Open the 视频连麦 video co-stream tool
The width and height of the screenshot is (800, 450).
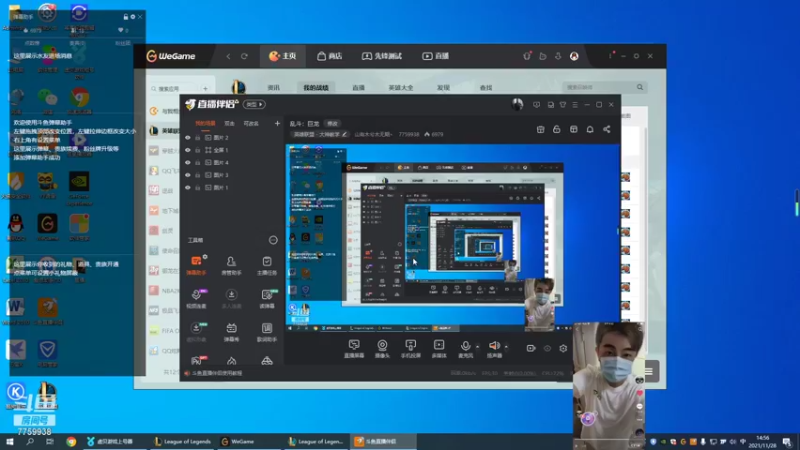point(196,298)
